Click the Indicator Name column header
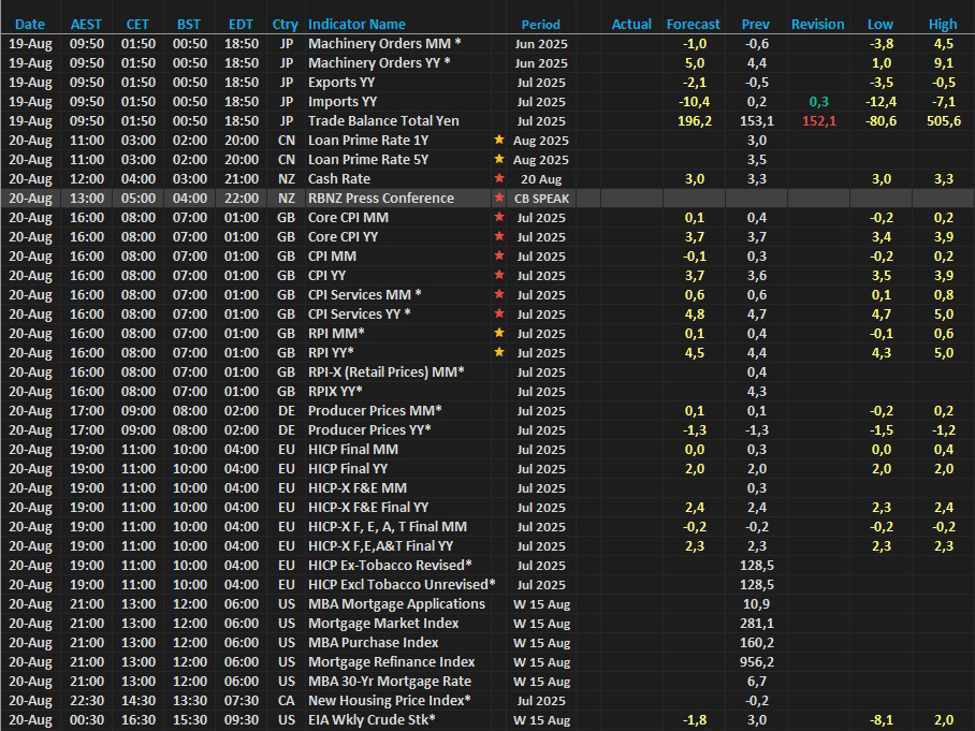975x731 pixels. click(366, 24)
